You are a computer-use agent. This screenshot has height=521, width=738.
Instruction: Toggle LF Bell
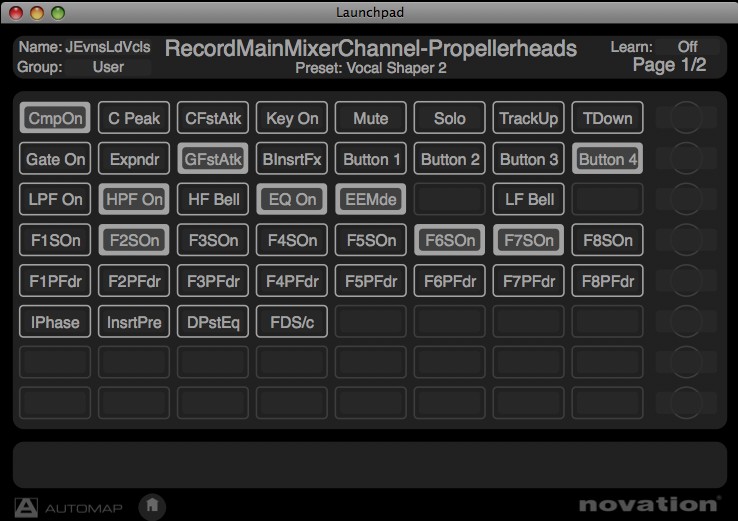pyautogui.click(x=529, y=199)
